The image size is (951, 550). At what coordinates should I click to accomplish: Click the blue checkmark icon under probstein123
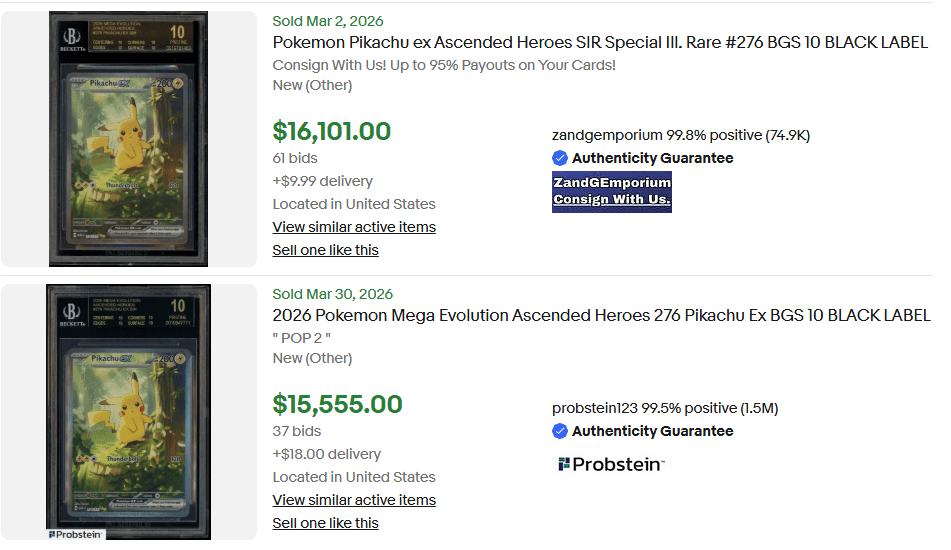tap(560, 431)
